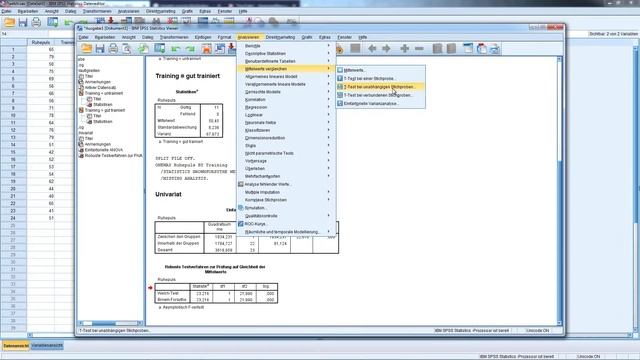Open Direktmarketing menu in Viewer
The width and height of the screenshot is (640, 360).
point(280,37)
